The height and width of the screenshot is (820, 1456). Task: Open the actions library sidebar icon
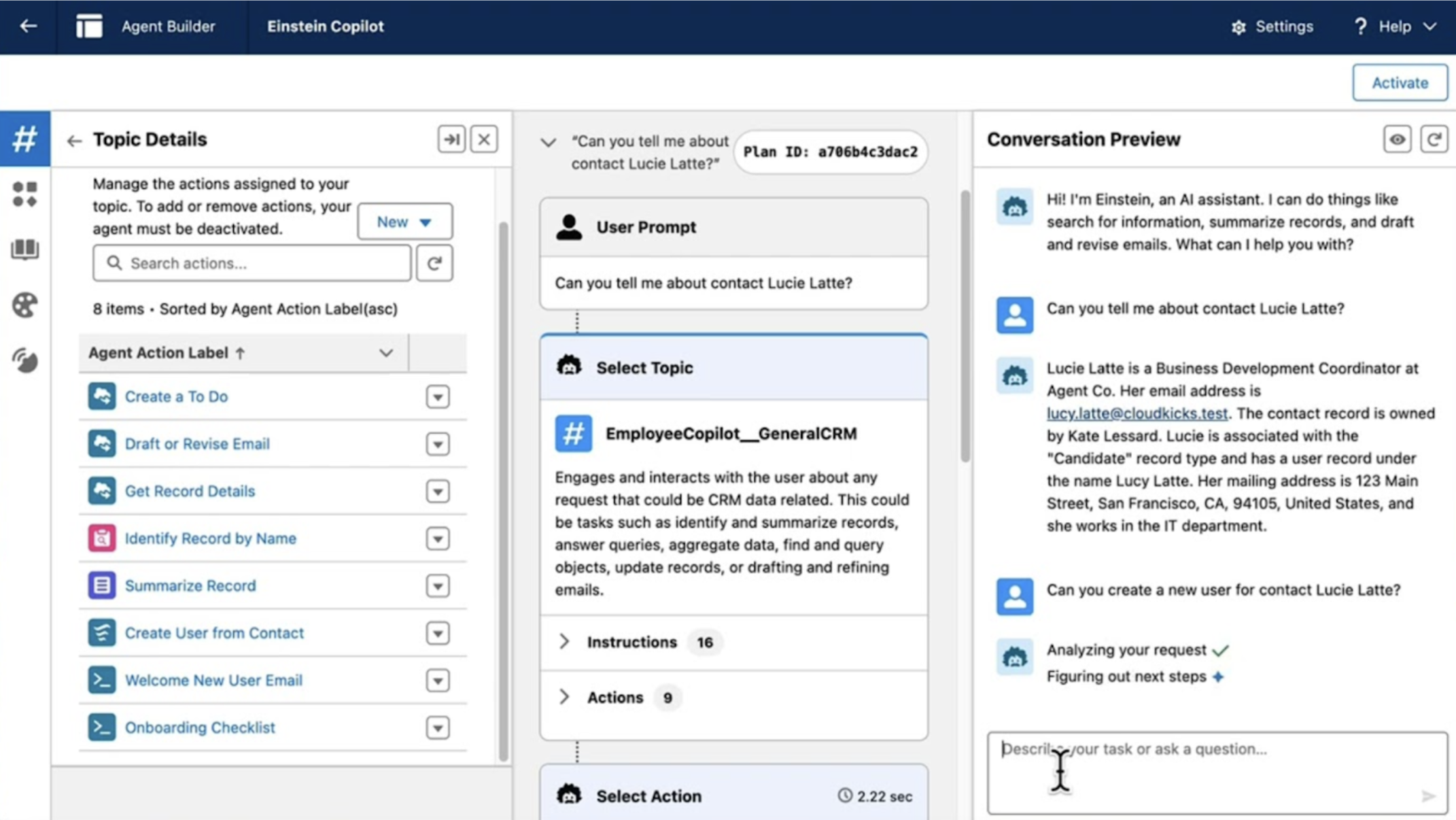[x=24, y=194]
